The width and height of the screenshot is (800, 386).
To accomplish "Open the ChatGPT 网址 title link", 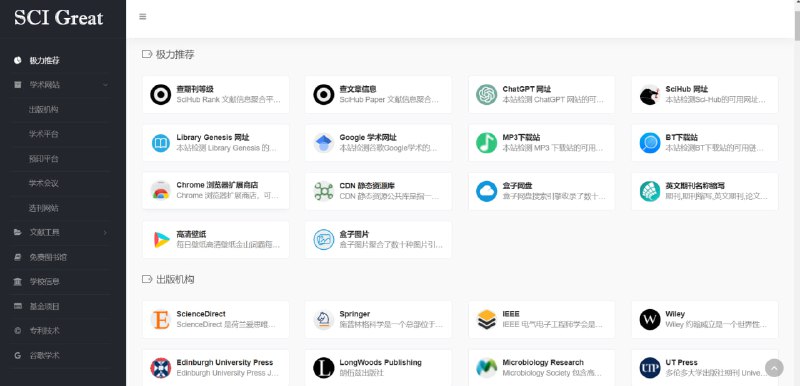I will [527, 89].
